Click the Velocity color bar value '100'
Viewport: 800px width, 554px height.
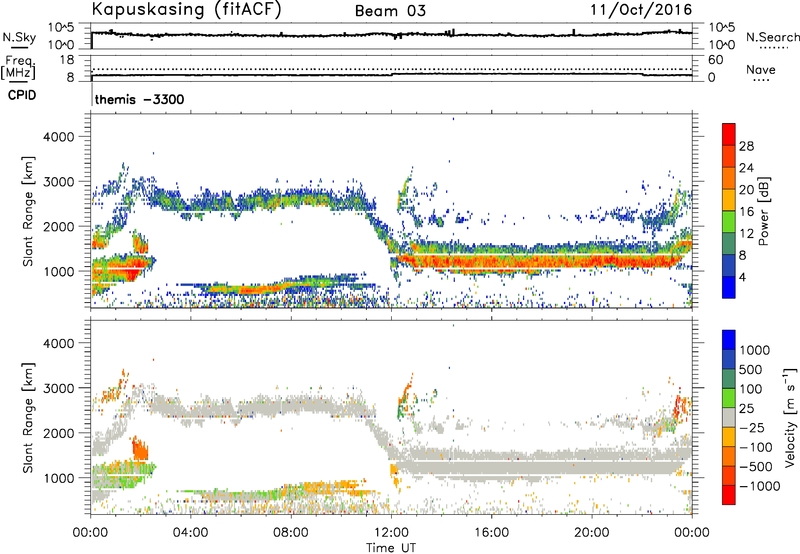[750, 389]
